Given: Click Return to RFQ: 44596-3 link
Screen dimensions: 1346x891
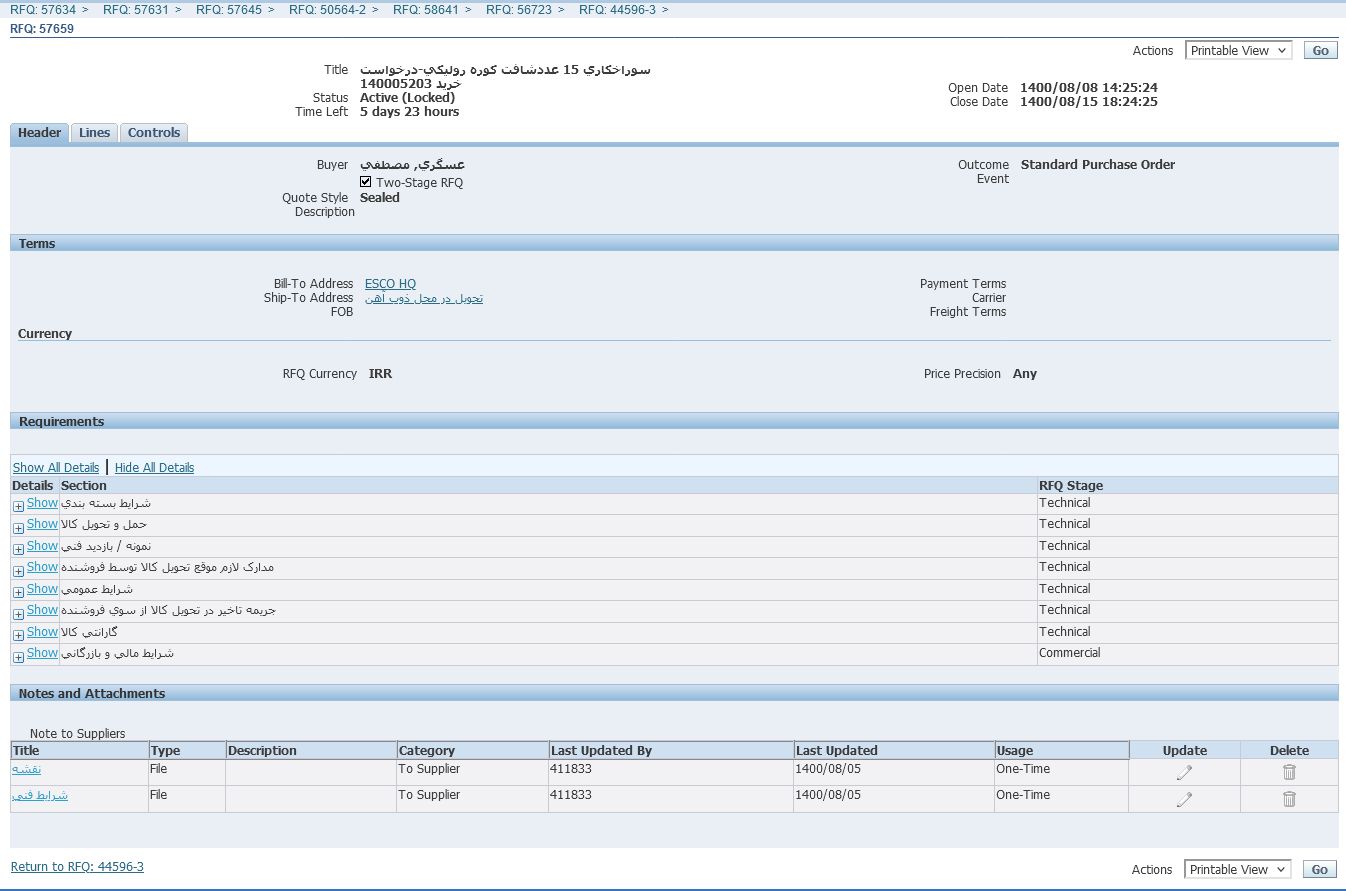Looking at the screenshot, I should pos(77,867).
